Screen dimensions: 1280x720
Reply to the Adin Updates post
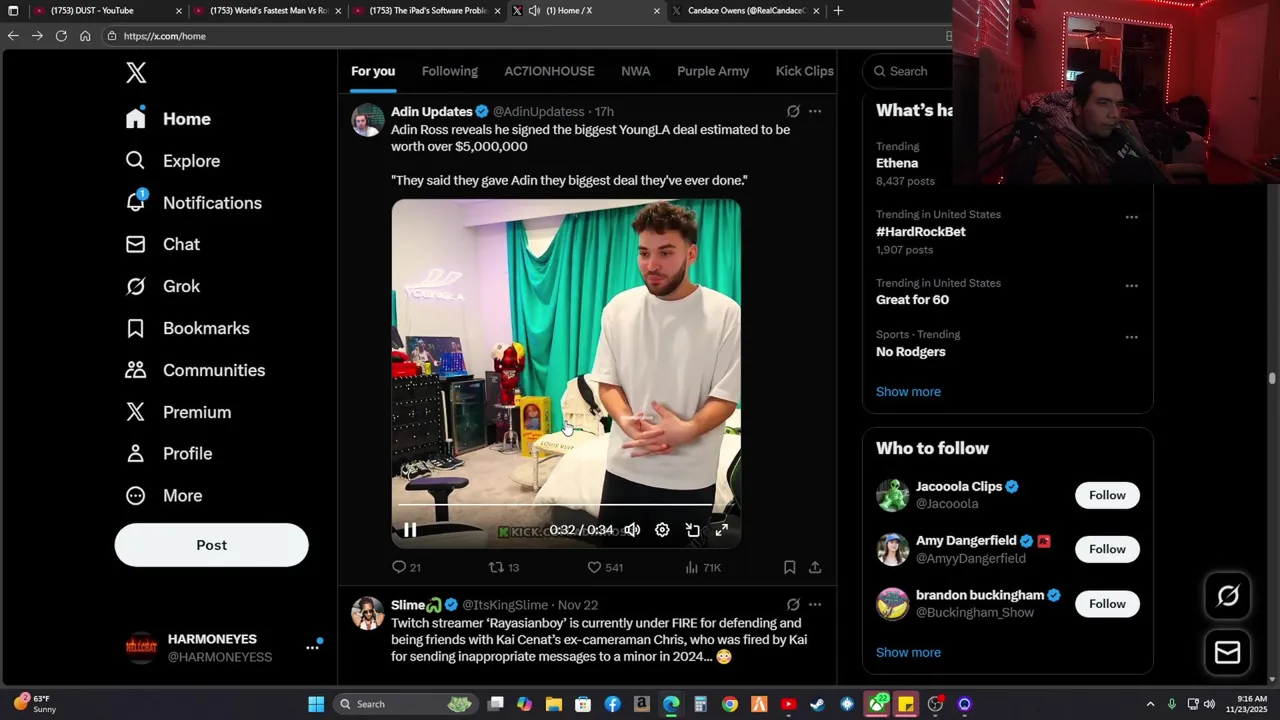point(406,567)
